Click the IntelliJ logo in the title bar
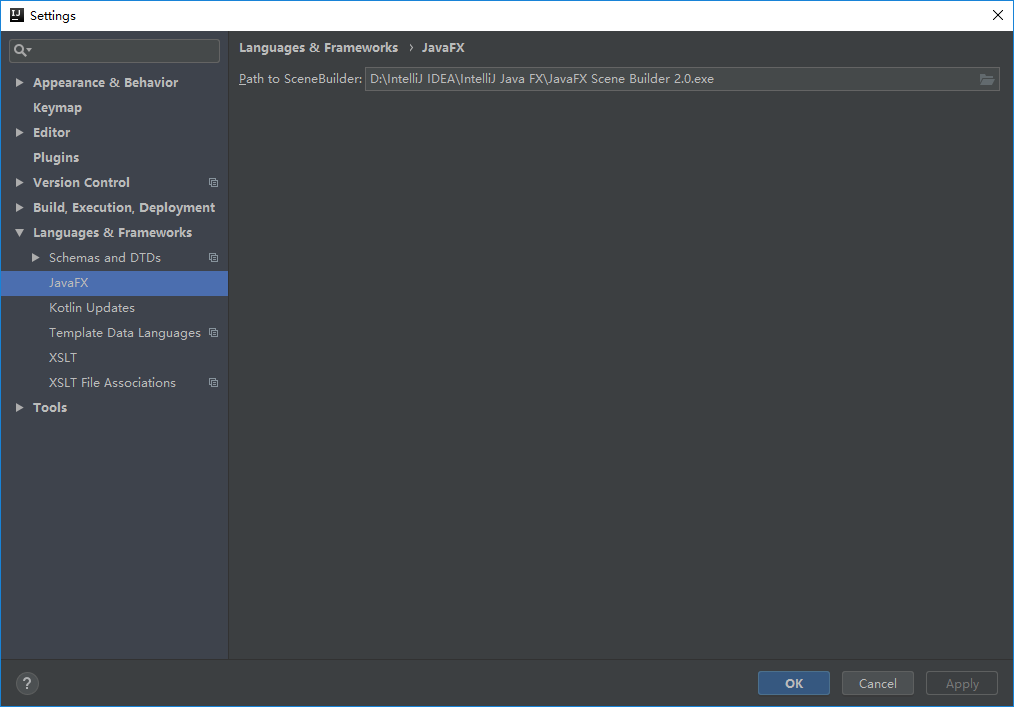The image size is (1014, 707). [x=17, y=15]
